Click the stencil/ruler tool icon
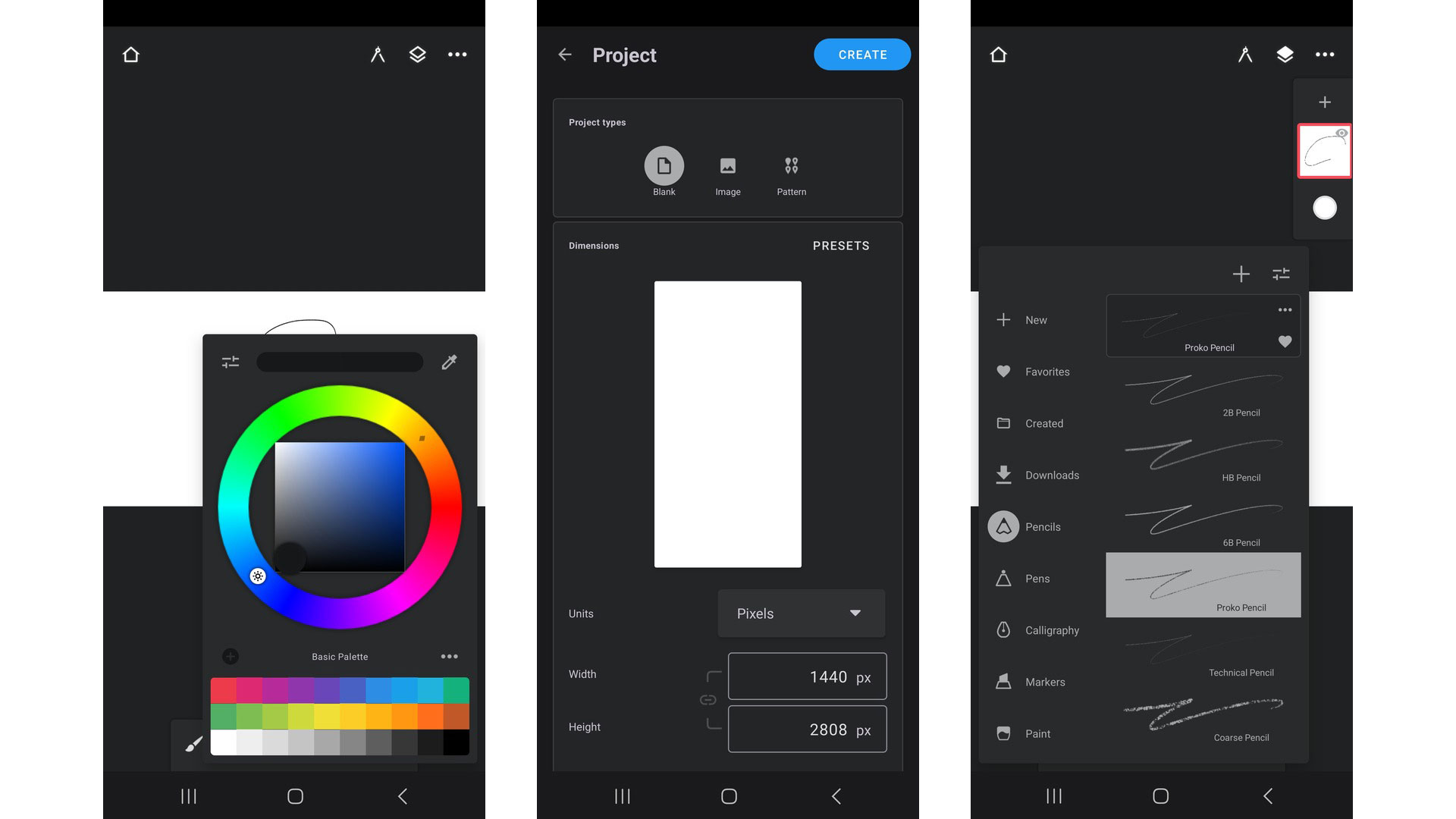 378,54
